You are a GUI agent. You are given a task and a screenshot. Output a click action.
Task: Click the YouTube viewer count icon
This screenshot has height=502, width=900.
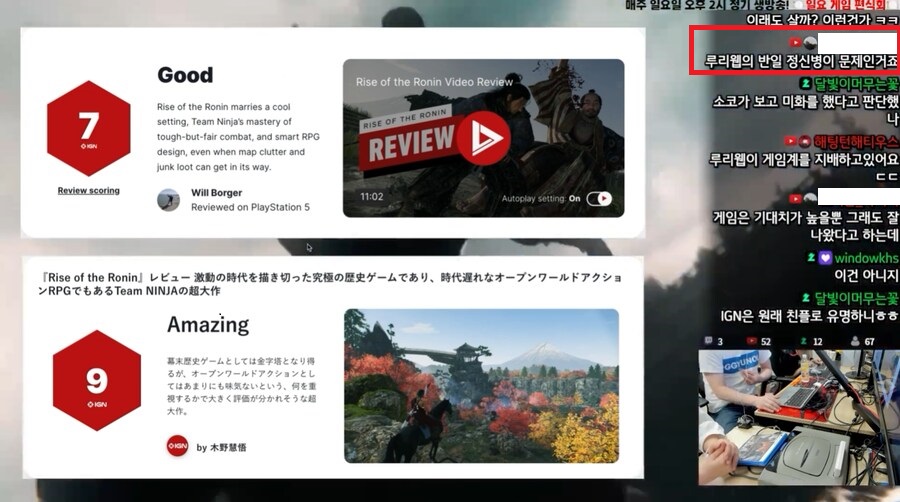[x=750, y=342]
